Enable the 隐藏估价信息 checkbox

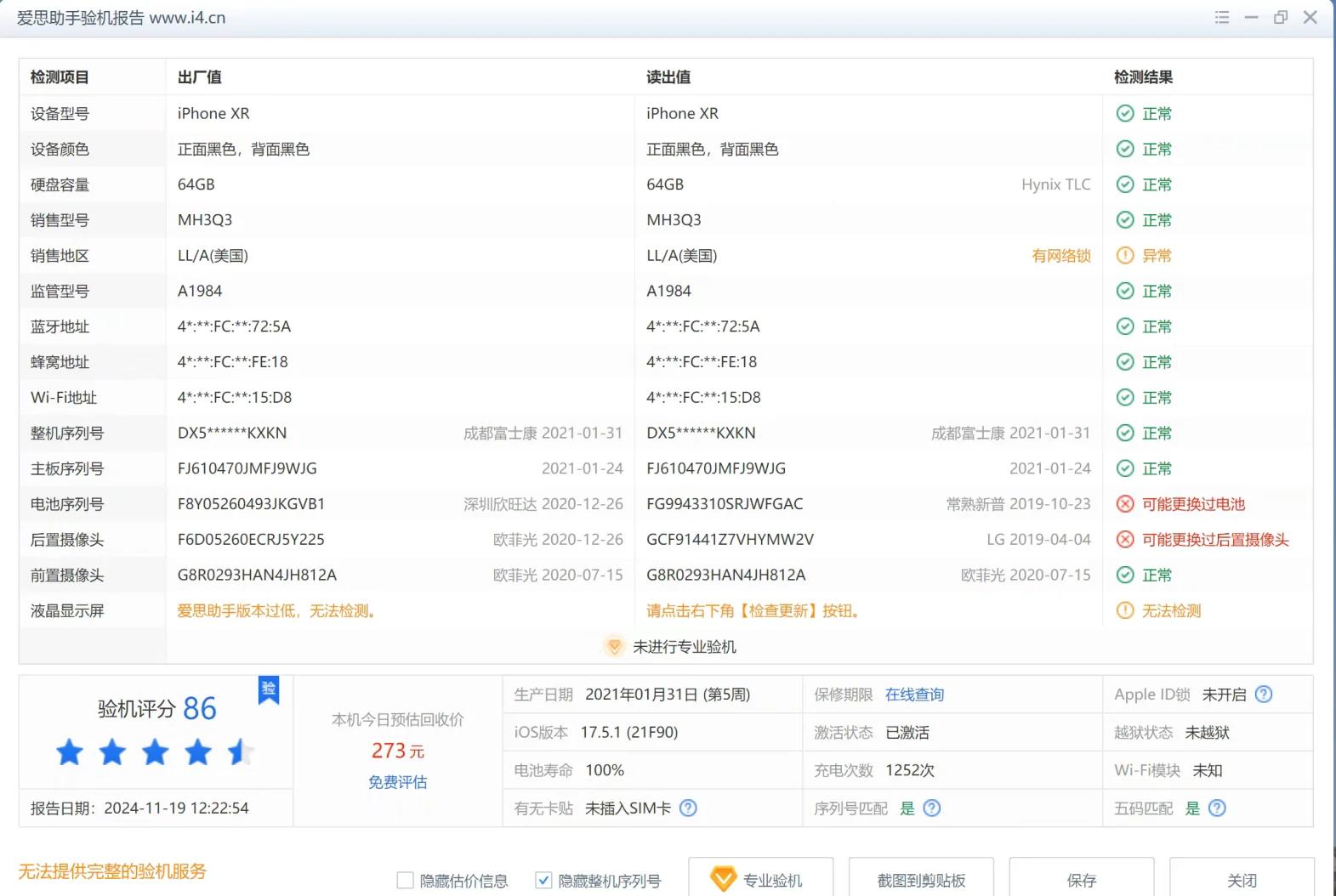coord(406,881)
